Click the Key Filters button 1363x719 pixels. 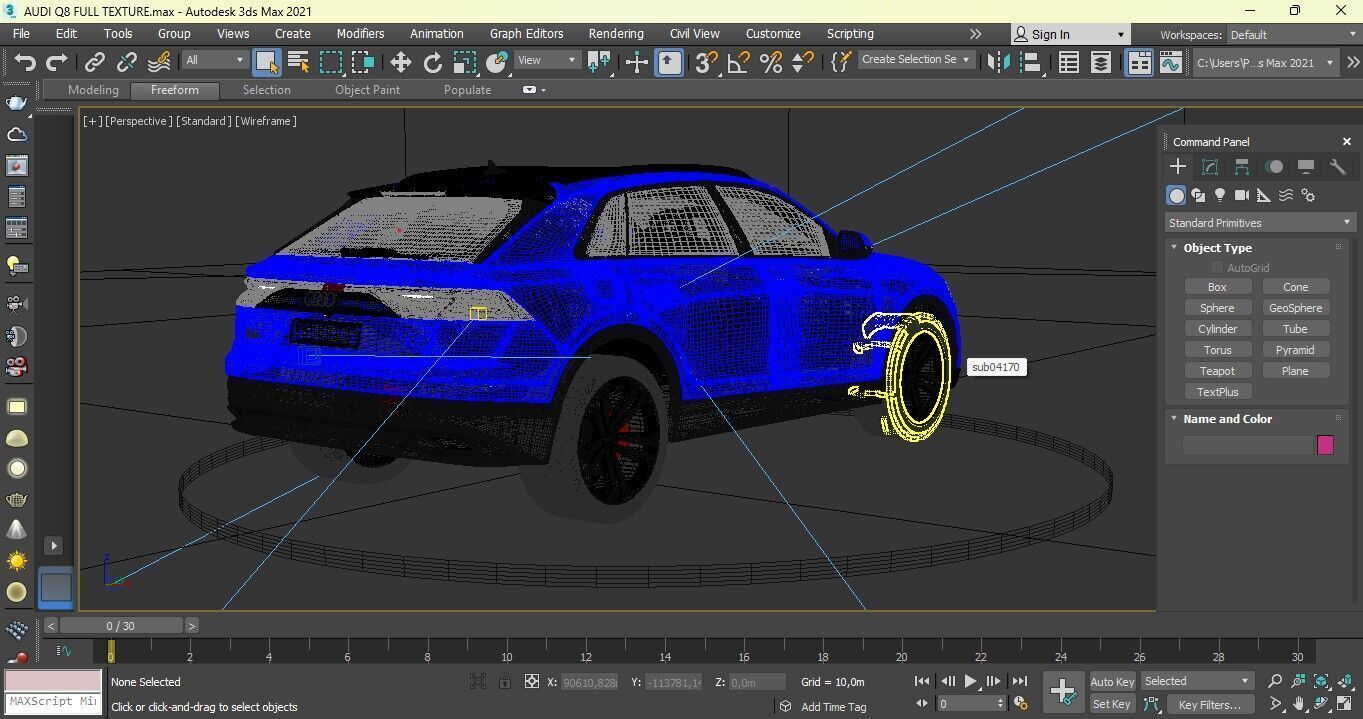1209,705
